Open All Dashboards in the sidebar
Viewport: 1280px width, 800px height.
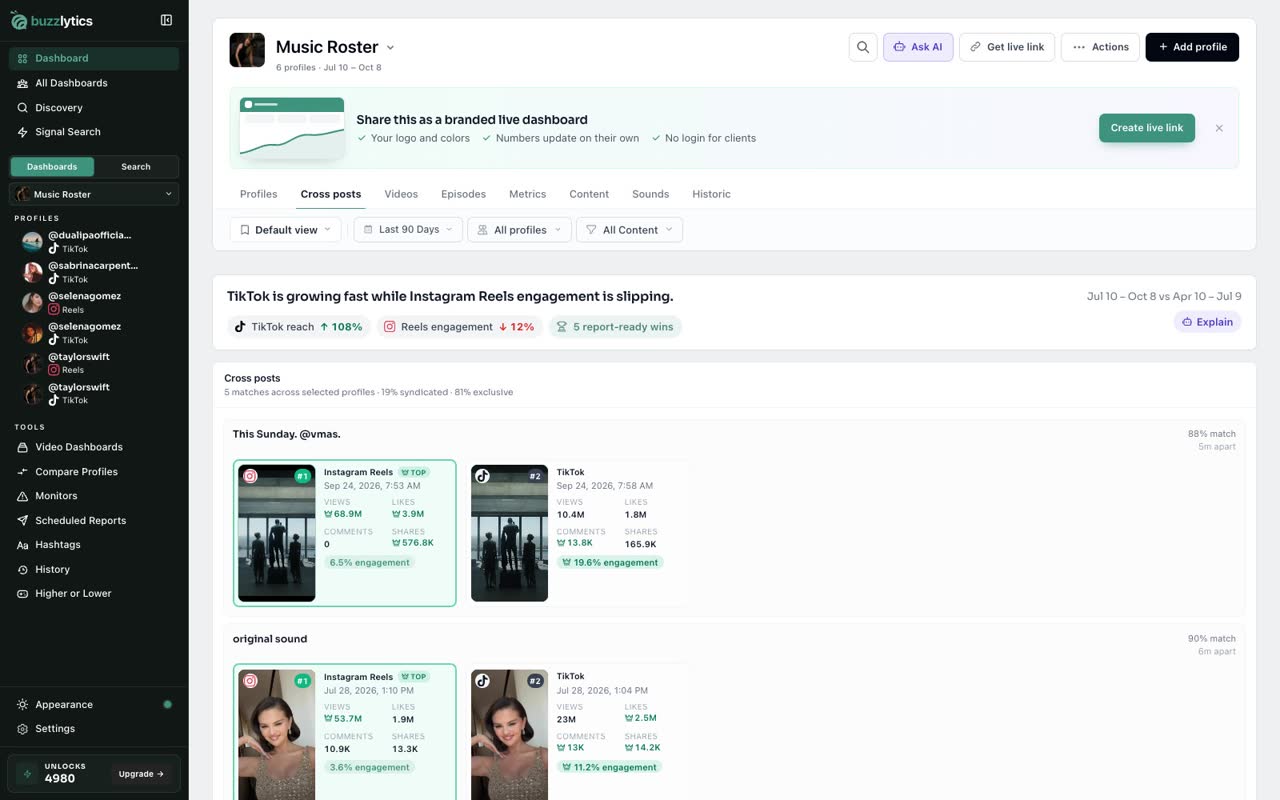(94, 83)
